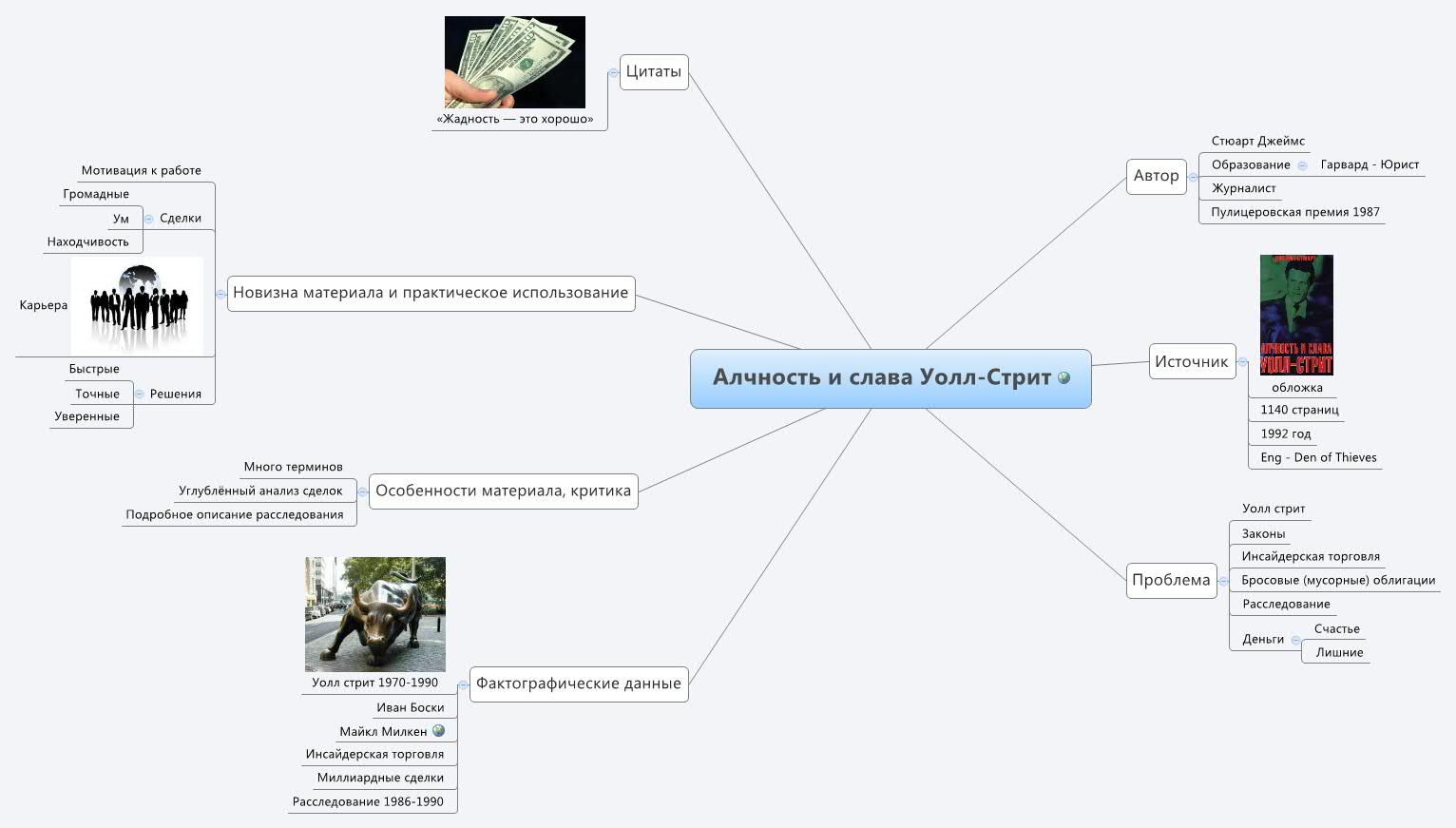This screenshot has width=1456, height=828.
Task: Select the central topic Алчность и слава Уолл-Стрит
Action: coord(891,378)
